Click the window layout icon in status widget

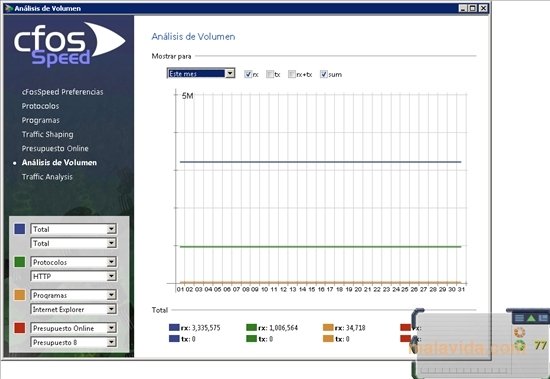[543, 318]
